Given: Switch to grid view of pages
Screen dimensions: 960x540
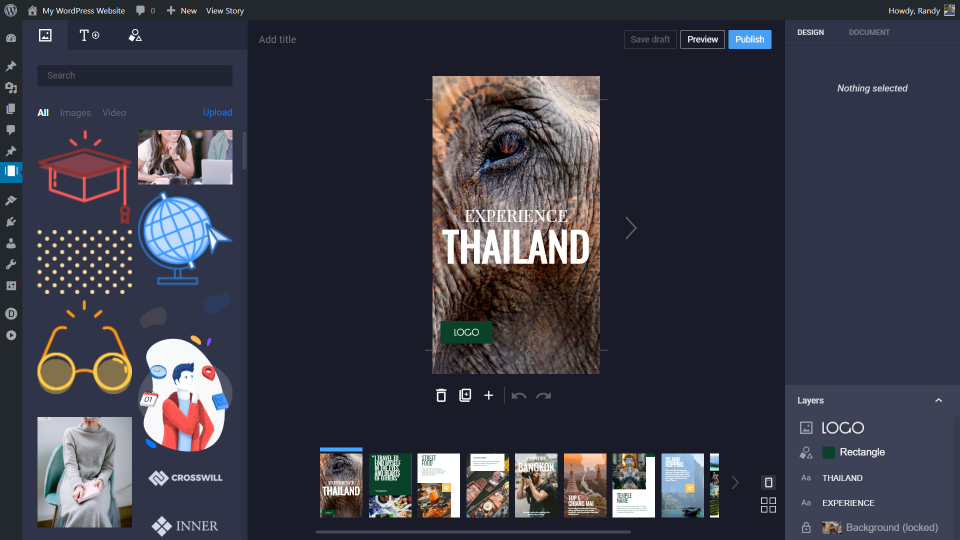Looking at the screenshot, I should [x=768, y=505].
